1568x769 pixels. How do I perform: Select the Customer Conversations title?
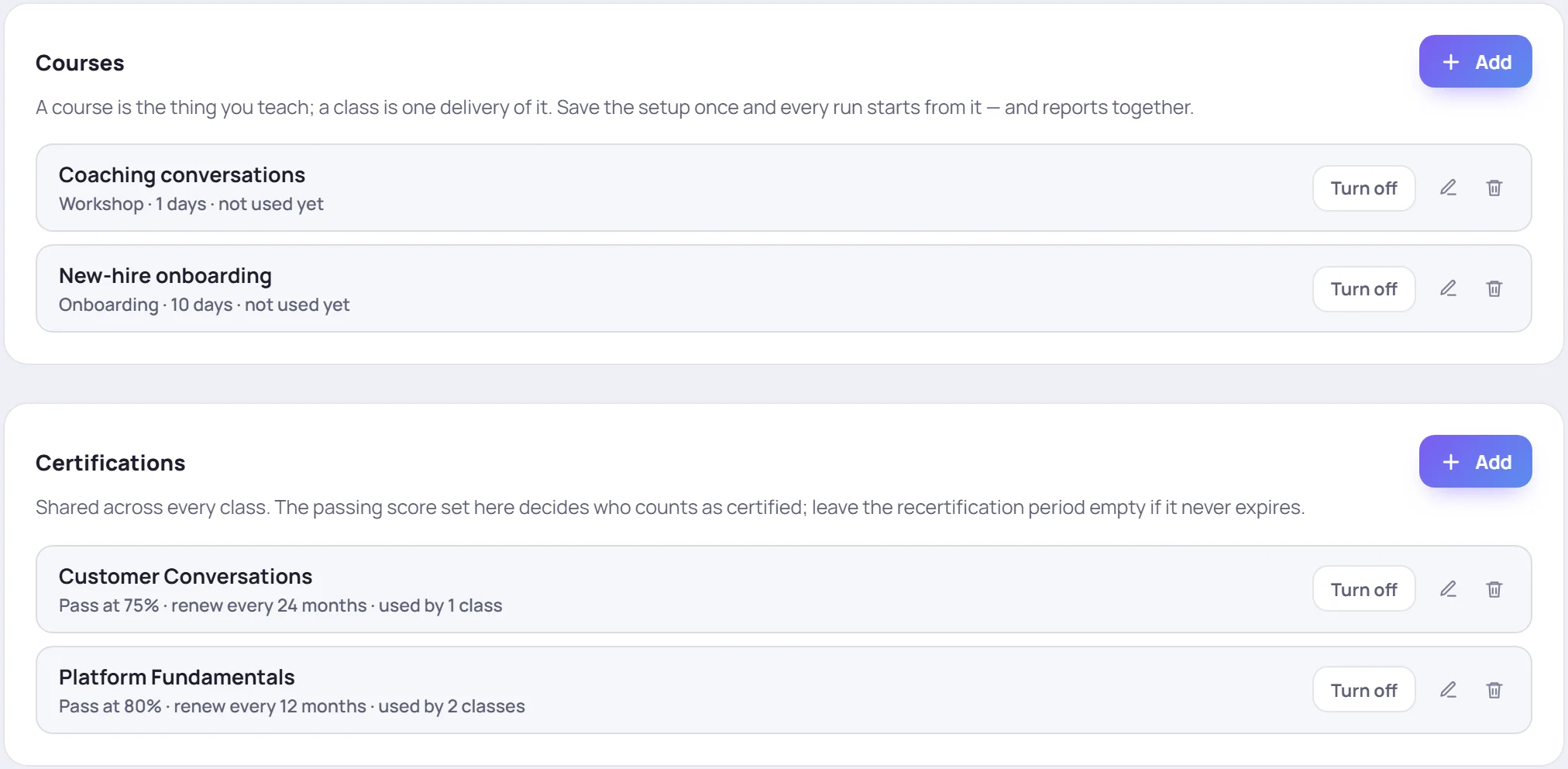coord(185,577)
